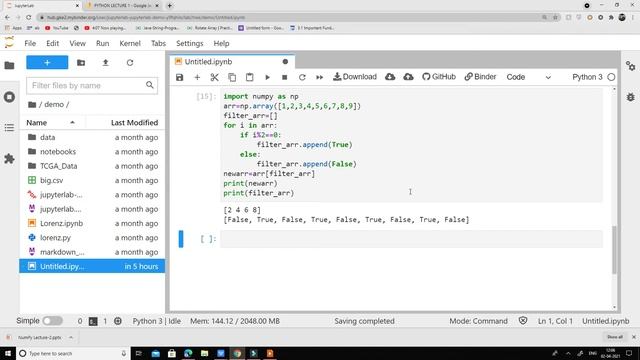Click the cloud upload icon before GitHub
Screen dimensions: 640x360
point(408,77)
